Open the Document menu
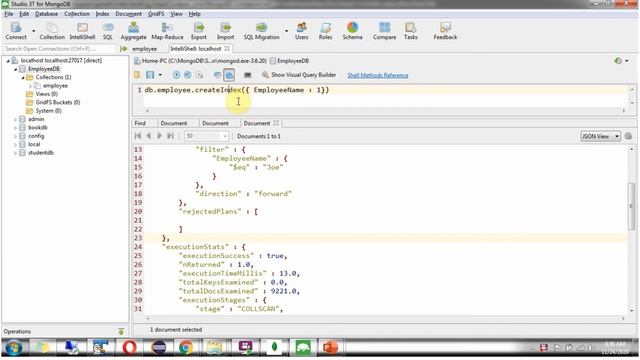The image size is (640, 360). (x=129, y=14)
